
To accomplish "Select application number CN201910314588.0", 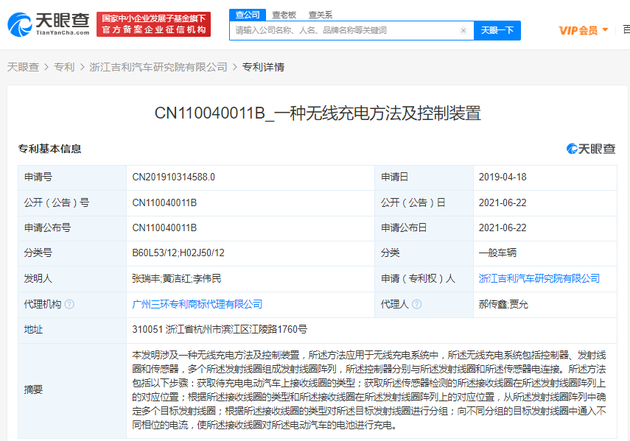I will click(174, 177).
